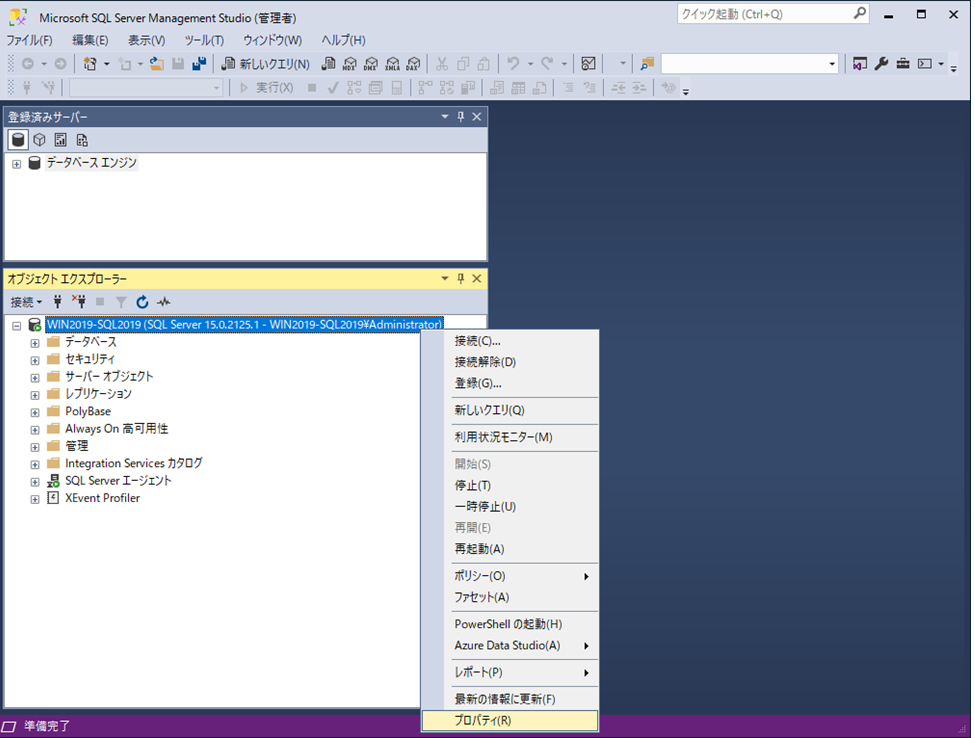Select Database Engine icon in Registered Servers

pos(18,139)
